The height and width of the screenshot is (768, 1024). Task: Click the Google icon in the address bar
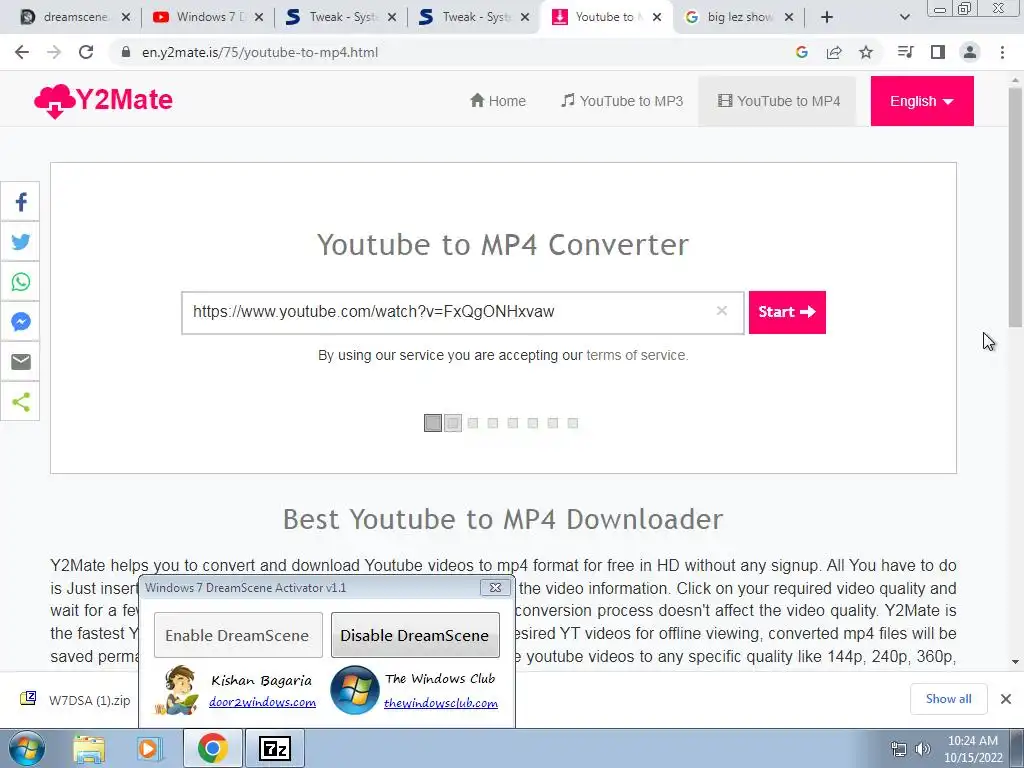click(x=802, y=52)
